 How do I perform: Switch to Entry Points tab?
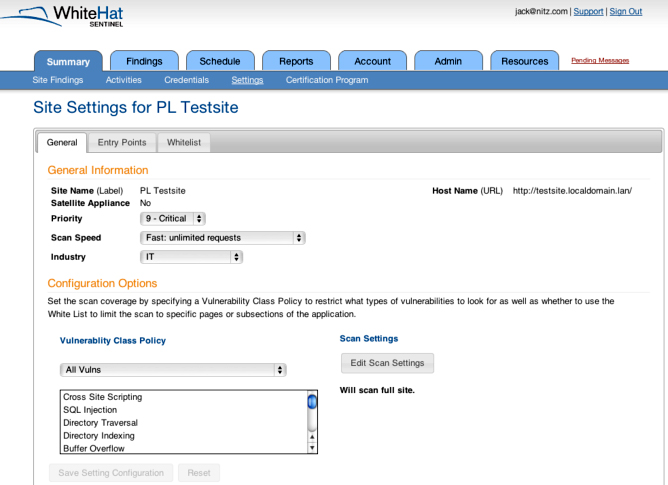tap(122, 142)
